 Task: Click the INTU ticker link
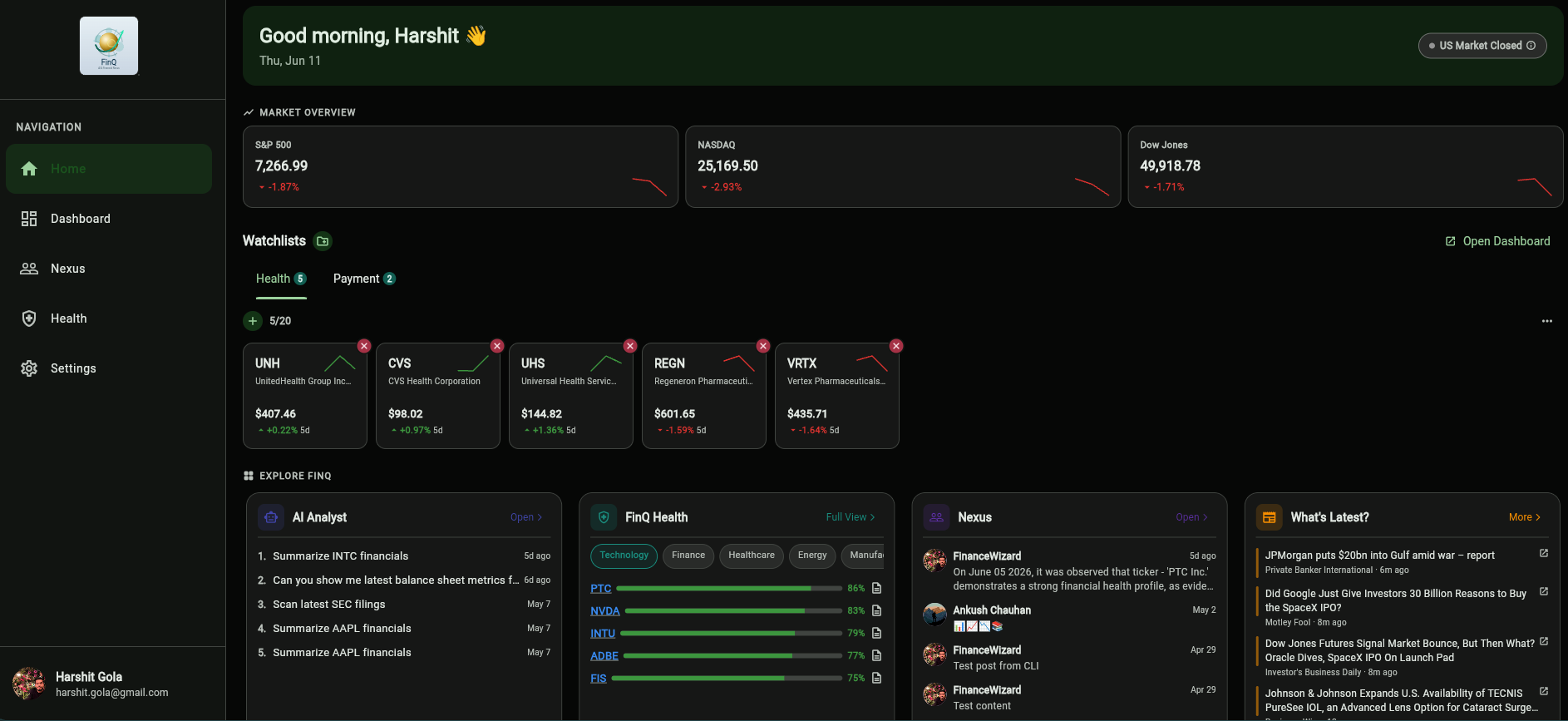coord(603,634)
